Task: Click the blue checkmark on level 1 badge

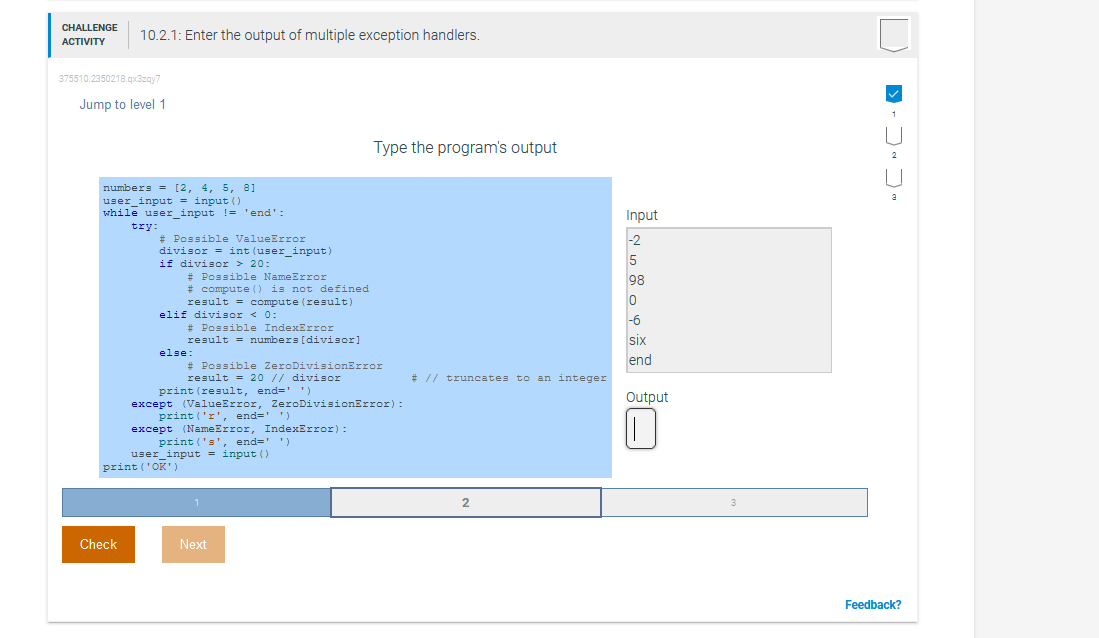Action: 893,93
